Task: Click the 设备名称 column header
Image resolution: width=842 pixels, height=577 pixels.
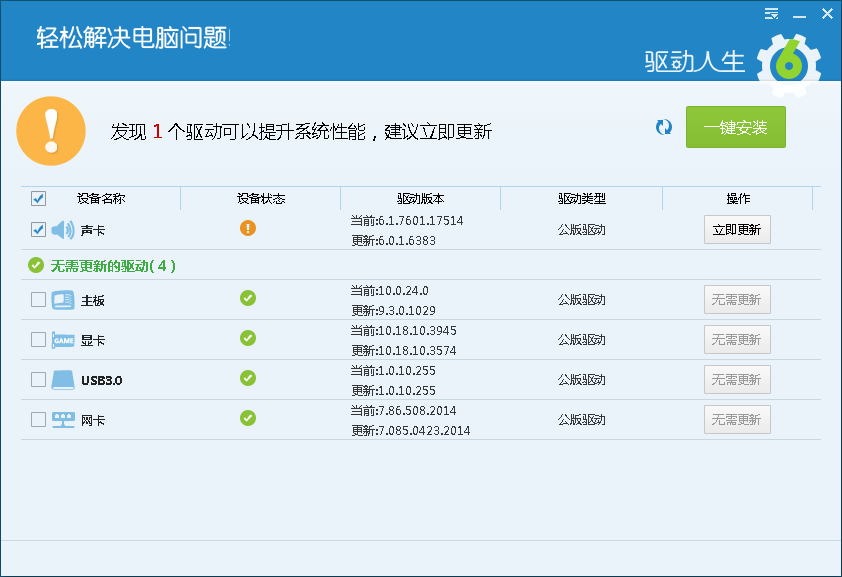Action: coord(101,198)
